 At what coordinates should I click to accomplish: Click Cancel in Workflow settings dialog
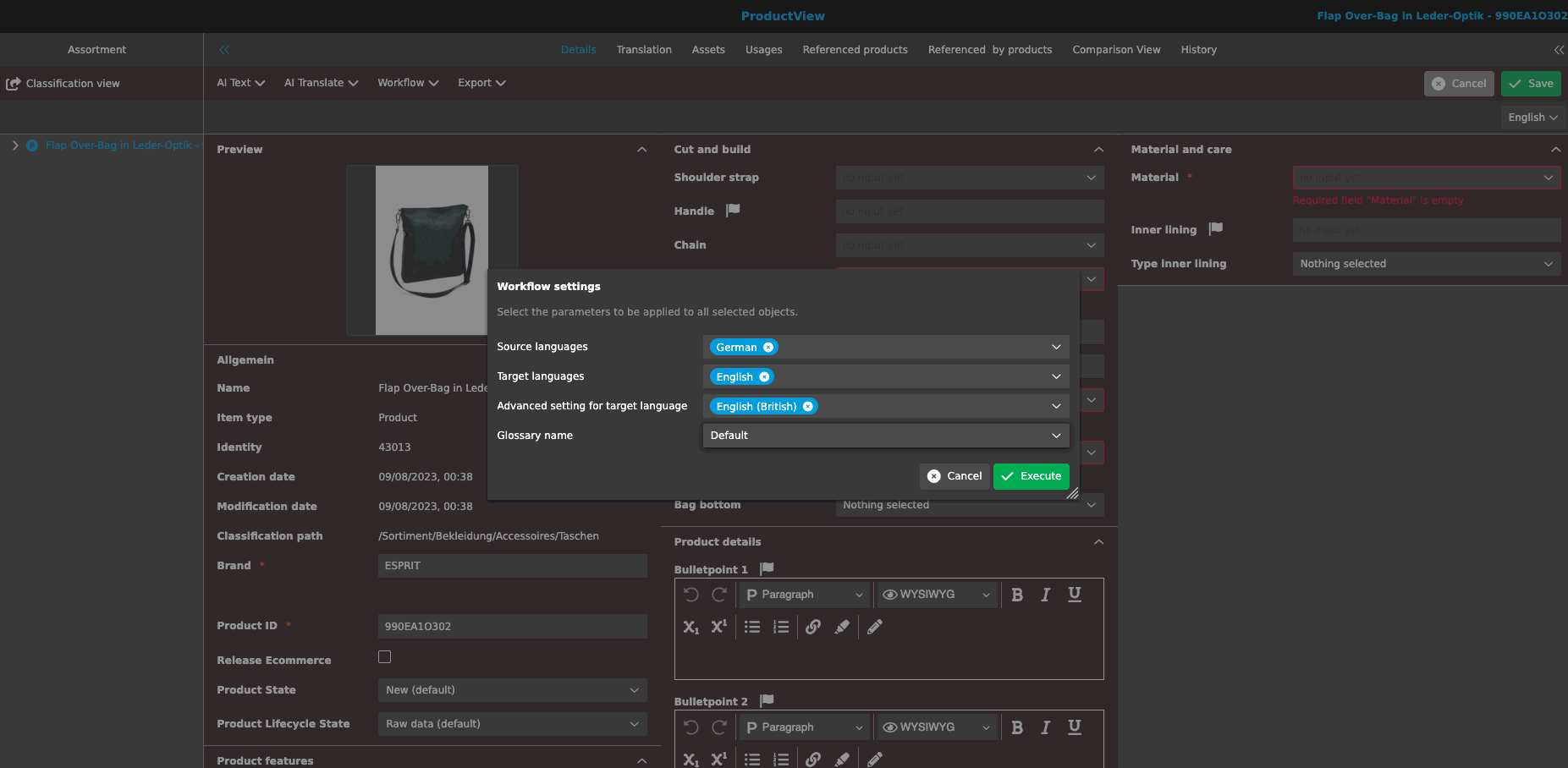click(955, 476)
